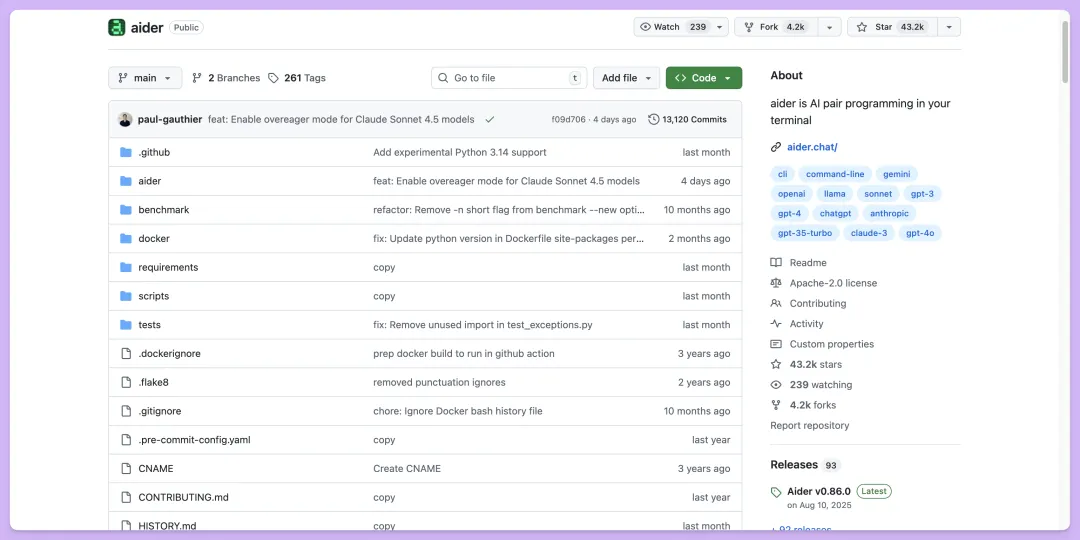The height and width of the screenshot is (540, 1080).
Task: Click the eye icon next to 239 watching
Action: [776, 384]
